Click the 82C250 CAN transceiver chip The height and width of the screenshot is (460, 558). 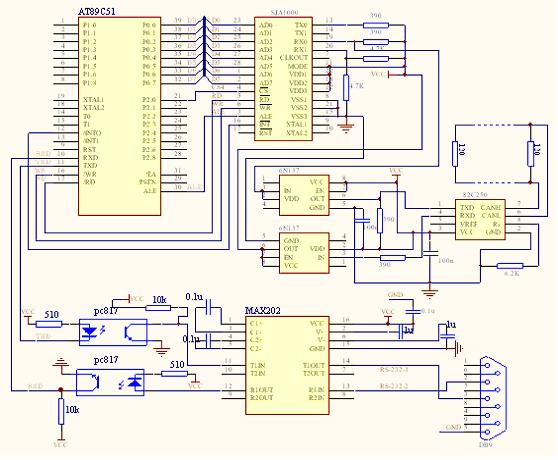[x=480, y=219]
